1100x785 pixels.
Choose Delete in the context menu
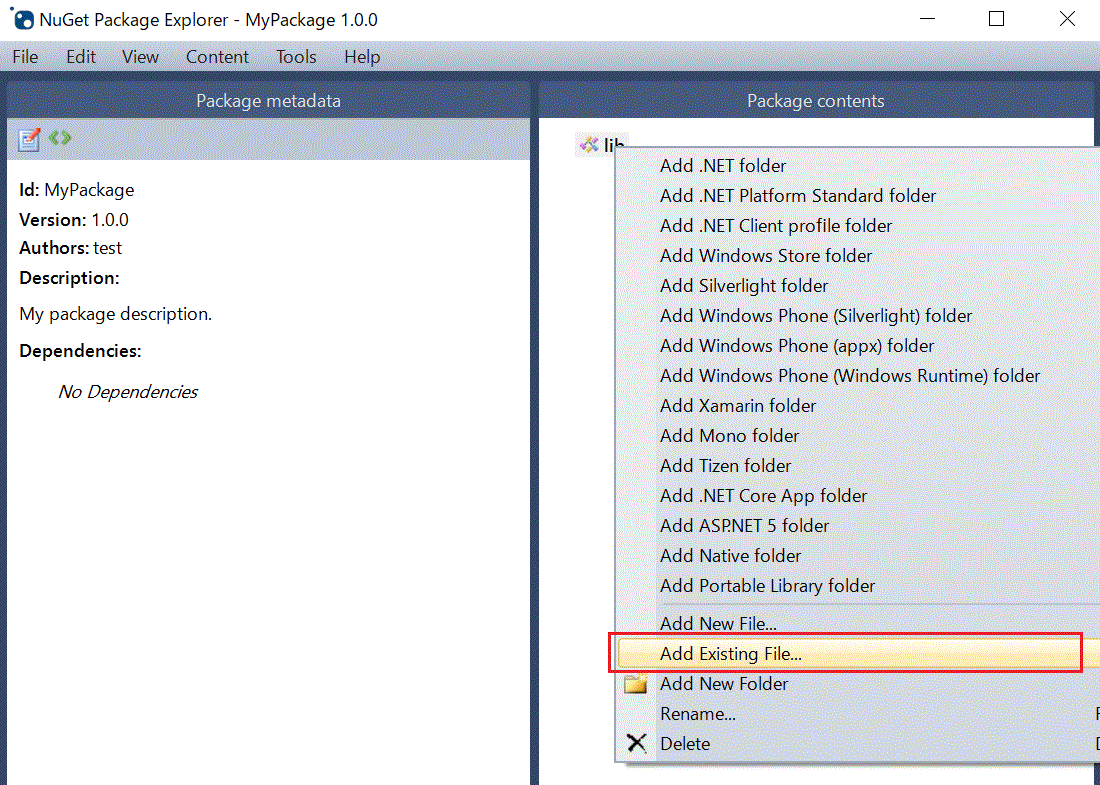pyautogui.click(x=857, y=744)
